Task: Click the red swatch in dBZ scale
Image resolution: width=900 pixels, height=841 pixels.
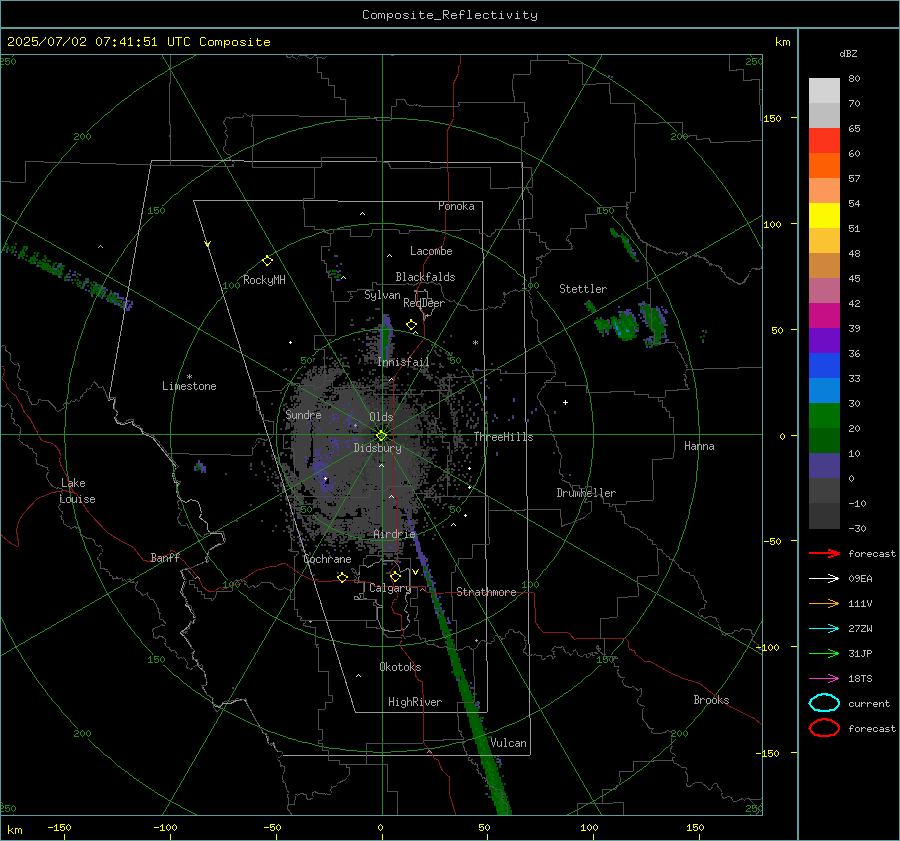Action: pos(824,141)
